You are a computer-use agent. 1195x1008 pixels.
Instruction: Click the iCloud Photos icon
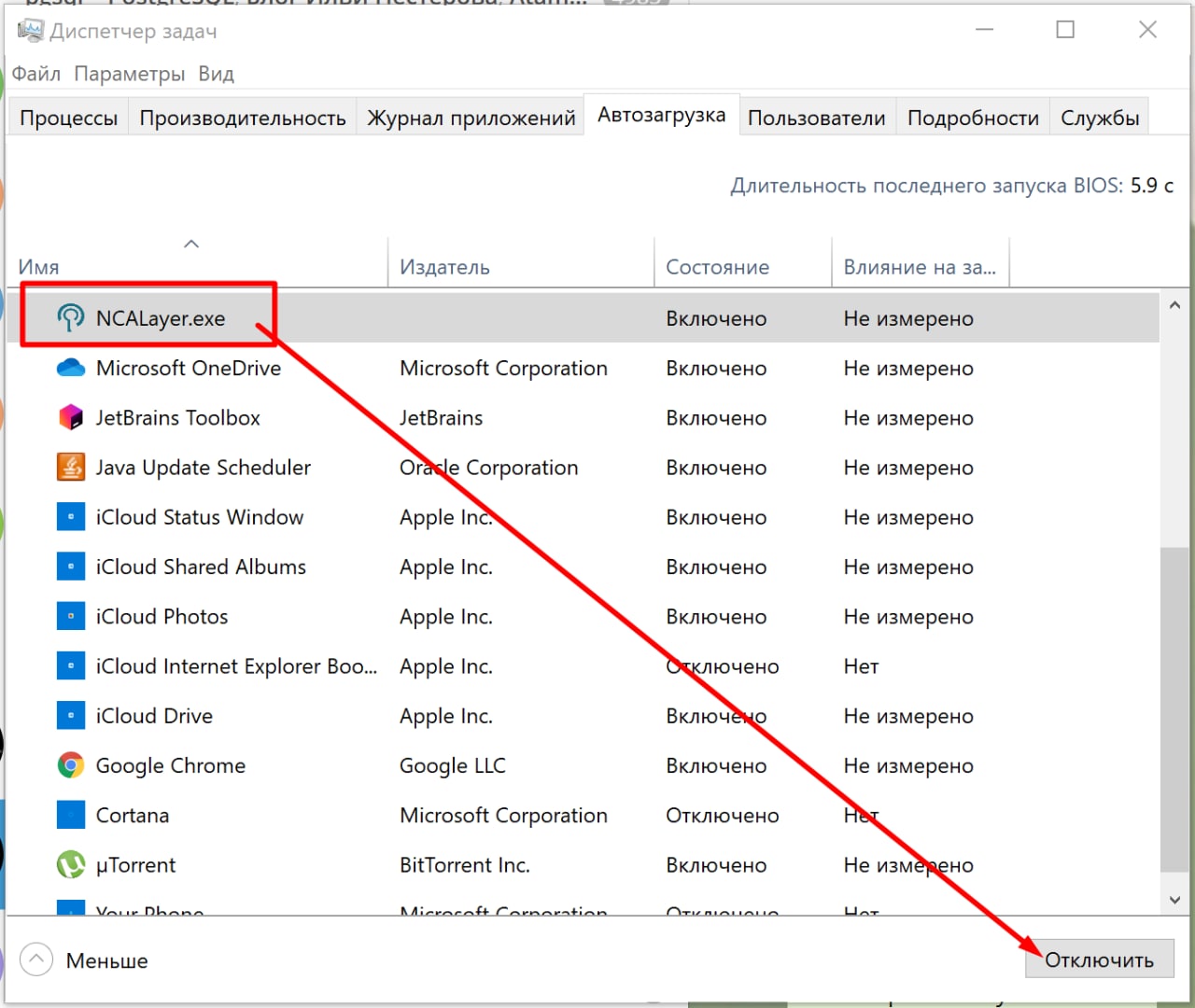pos(70,616)
